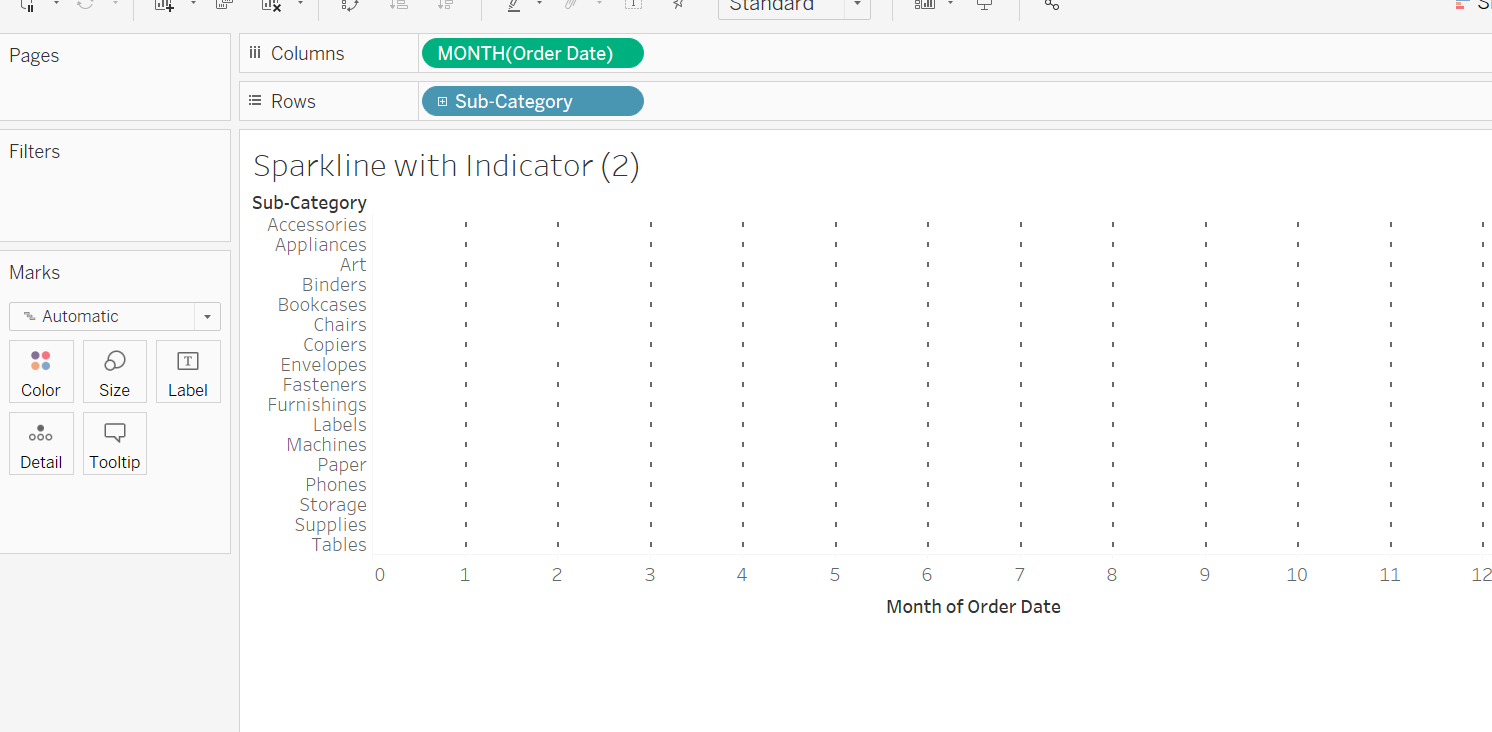Select the Phones row label

pos(336,485)
